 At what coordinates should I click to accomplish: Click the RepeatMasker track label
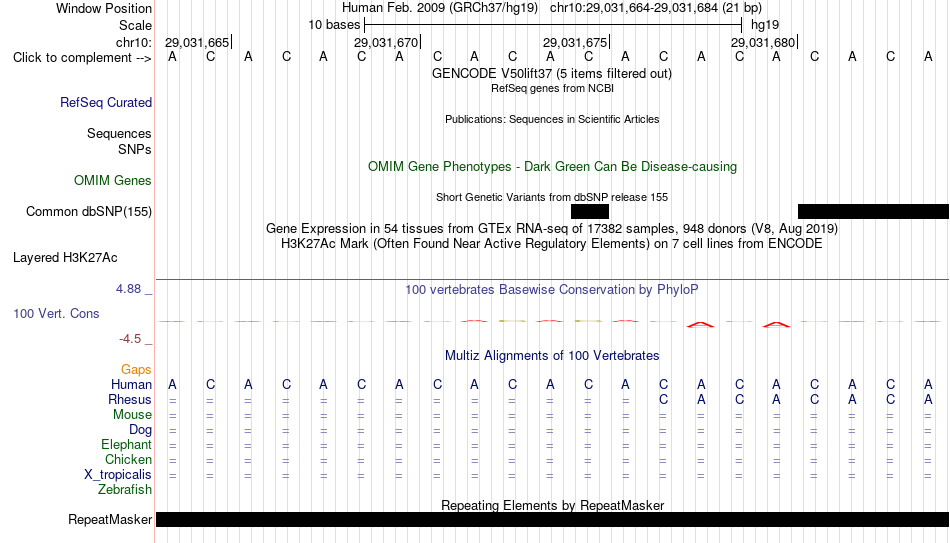[110, 519]
